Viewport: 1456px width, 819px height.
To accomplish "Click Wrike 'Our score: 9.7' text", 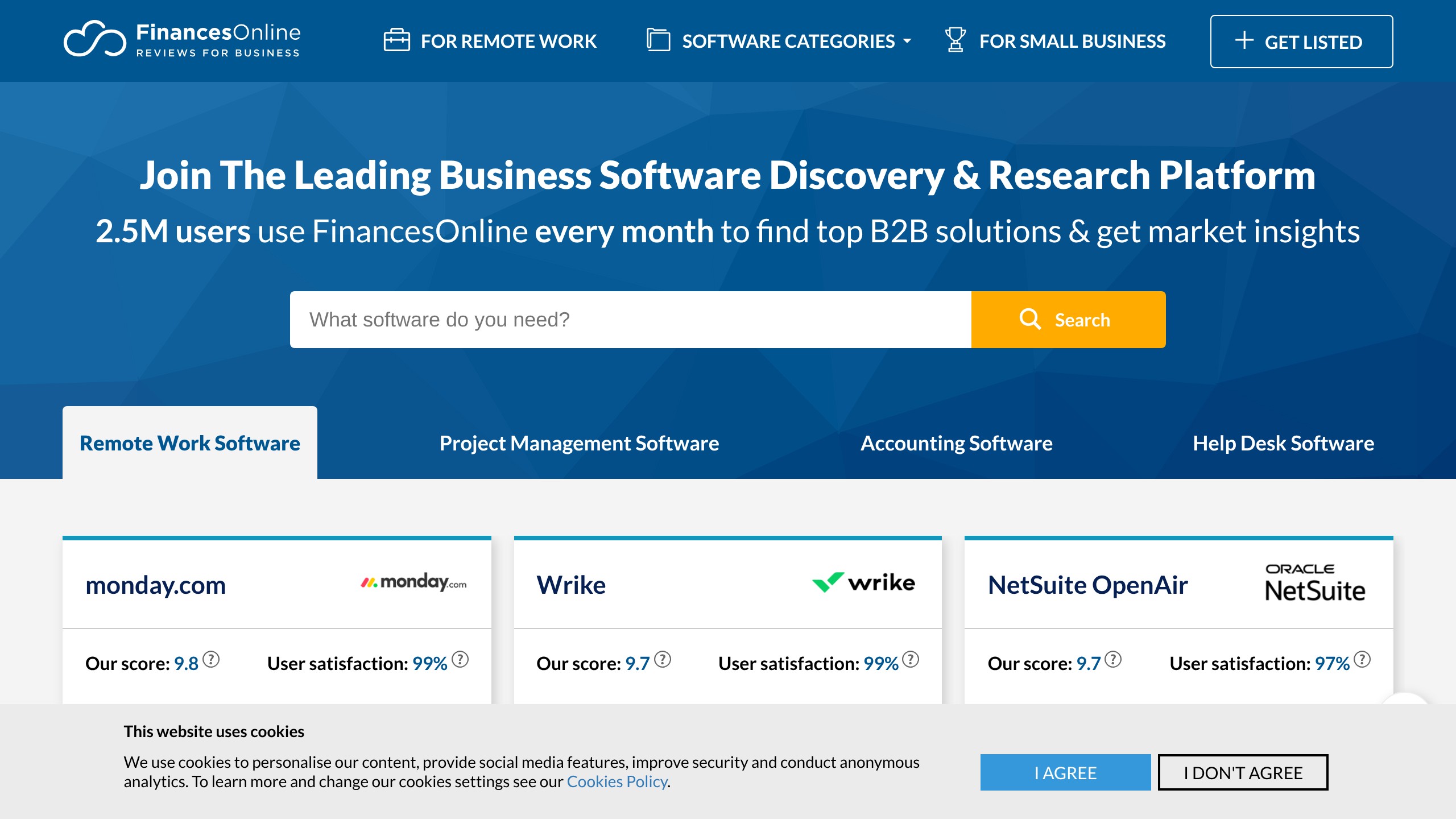I will tap(593, 663).
